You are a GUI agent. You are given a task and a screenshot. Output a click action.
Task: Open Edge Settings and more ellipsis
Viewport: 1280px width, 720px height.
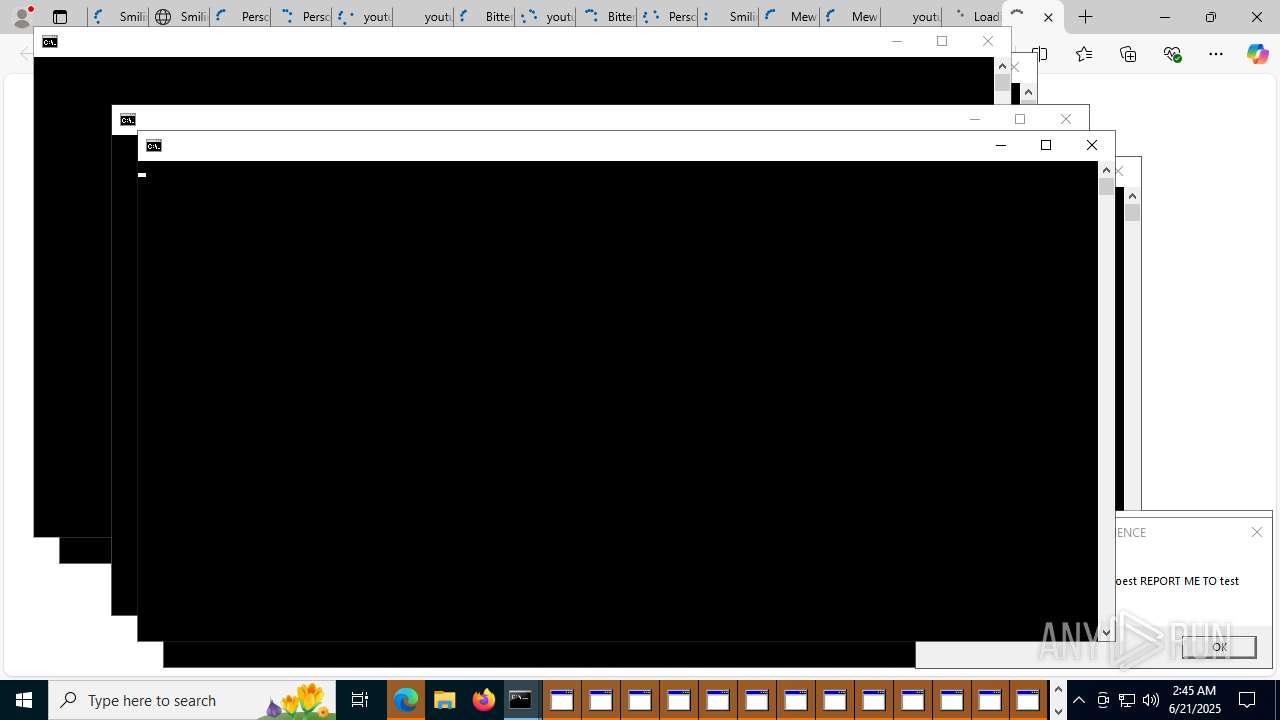point(1216,54)
